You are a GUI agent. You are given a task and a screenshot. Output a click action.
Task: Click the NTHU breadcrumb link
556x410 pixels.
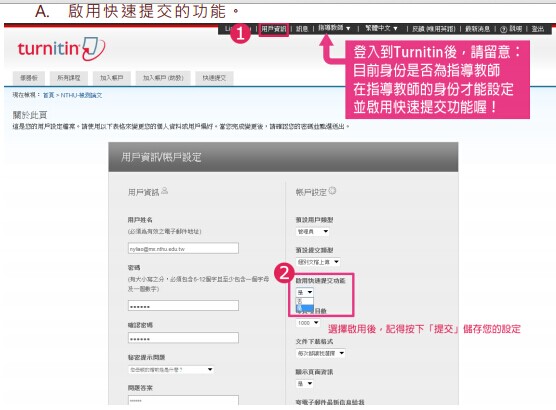81,95
